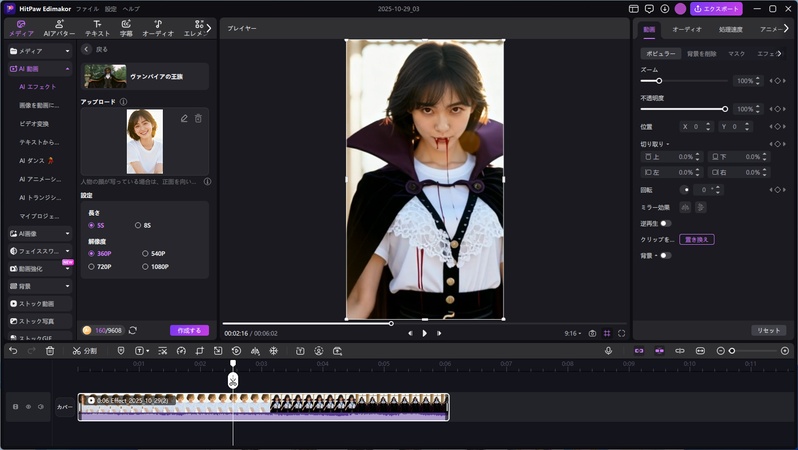Click the trash delete icon in timeline toolbar
This screenshot has width=798, height=450.
pyautogui.click(x=50, y=351)
